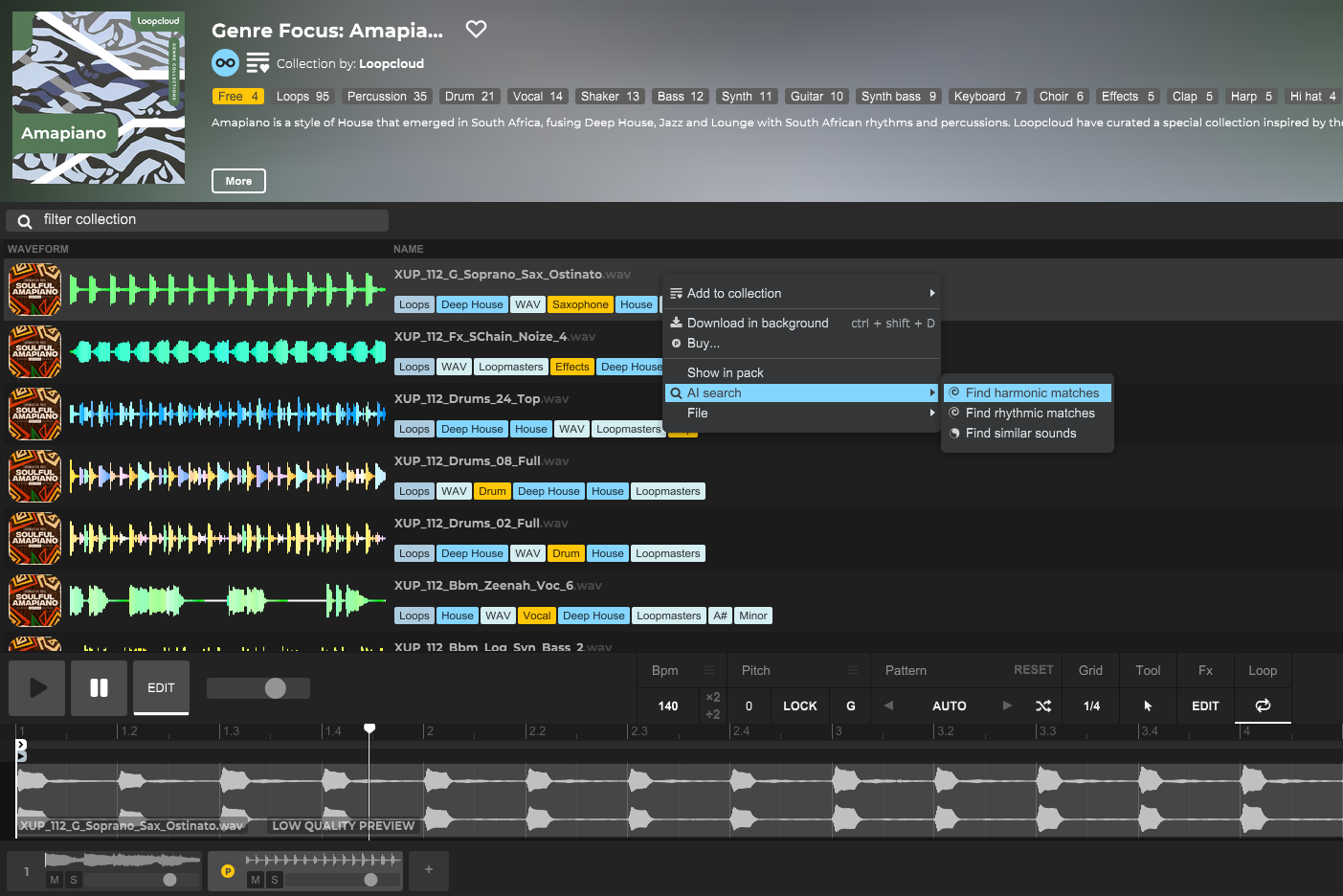Toggle pitch LOCK

[x=800, y=706]
